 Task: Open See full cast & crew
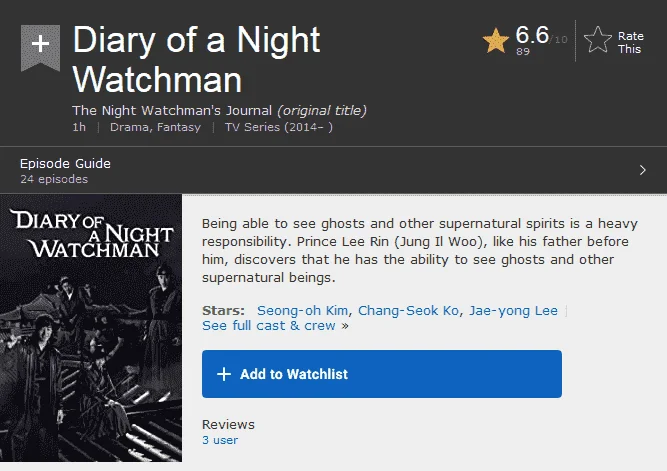[269, 325]
